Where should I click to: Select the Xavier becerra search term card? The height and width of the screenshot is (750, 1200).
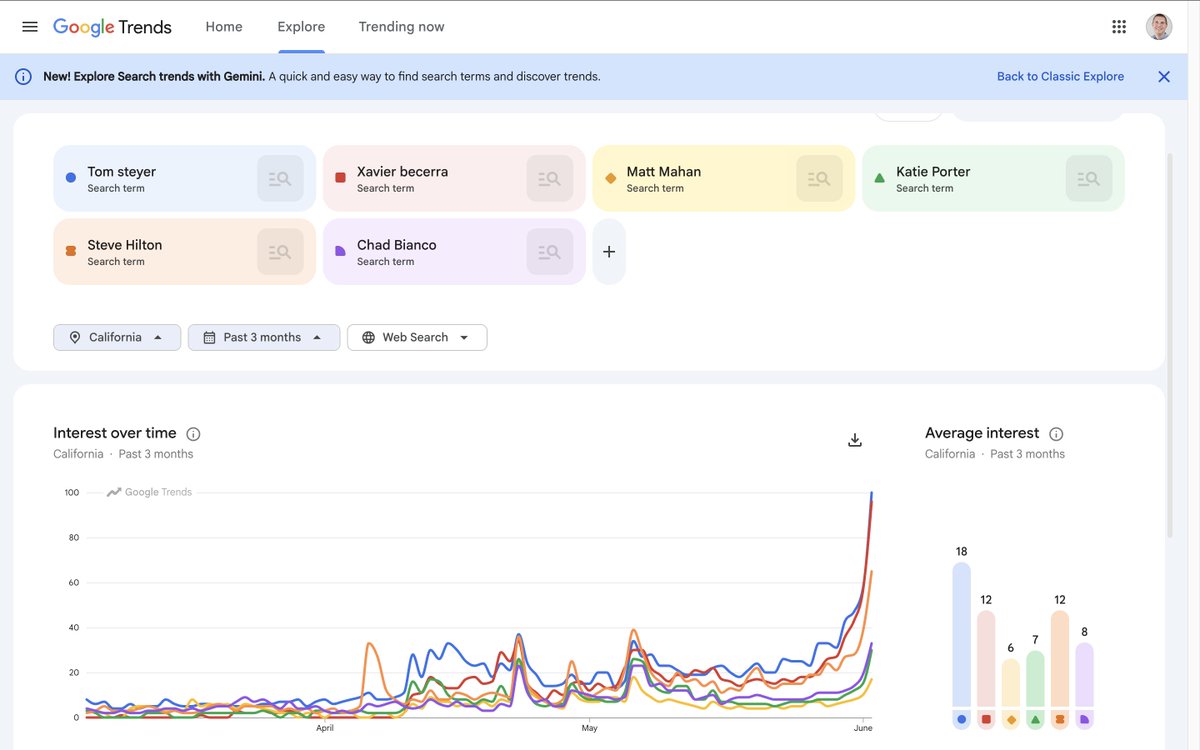click(454, 179)
